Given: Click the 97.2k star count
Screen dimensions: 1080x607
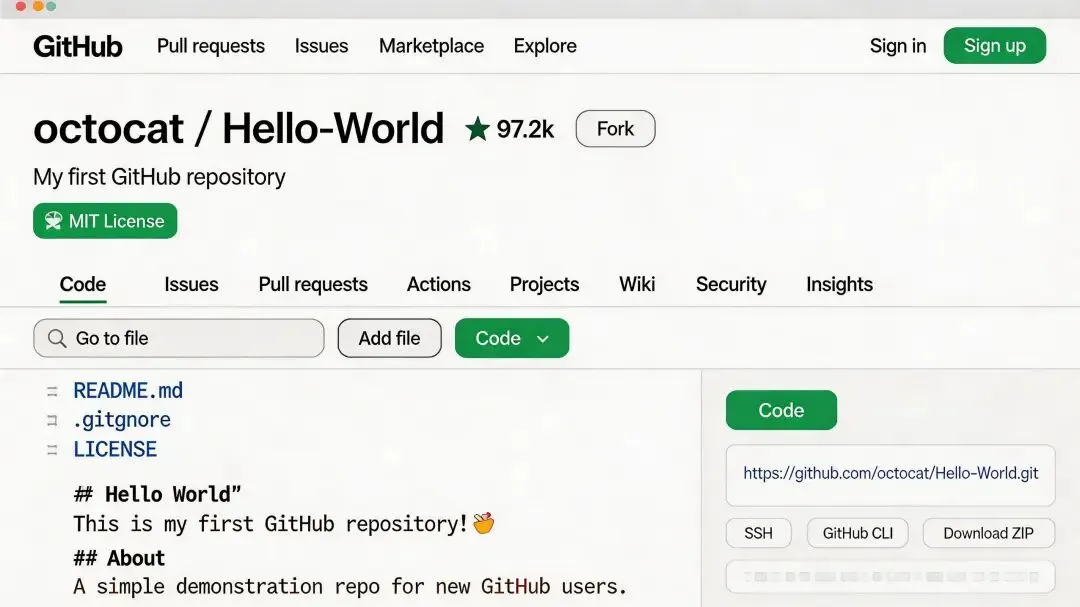Looking at the screenshot, I should pyautogui.click(x=525, y=129).
